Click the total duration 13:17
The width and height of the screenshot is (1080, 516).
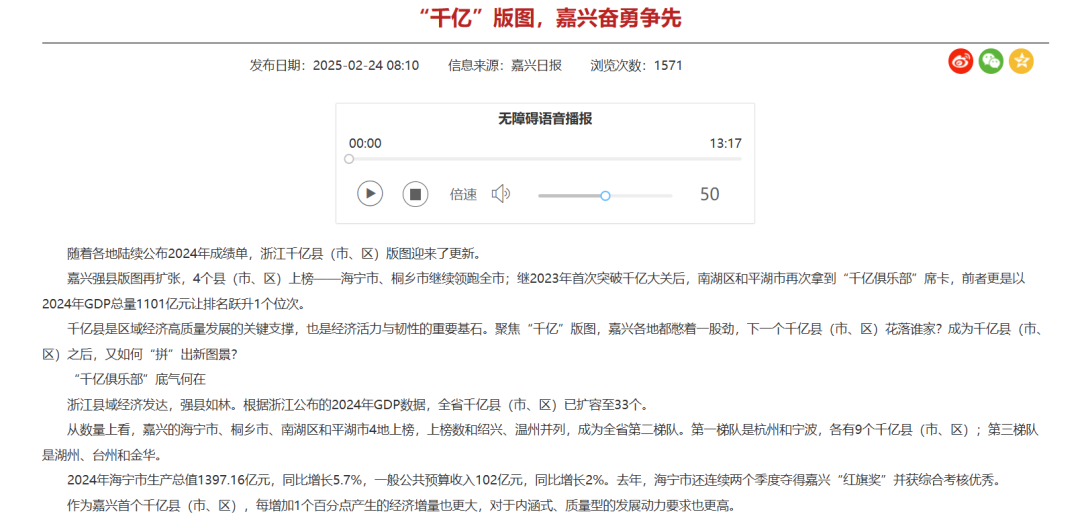[x=726, y=144]
